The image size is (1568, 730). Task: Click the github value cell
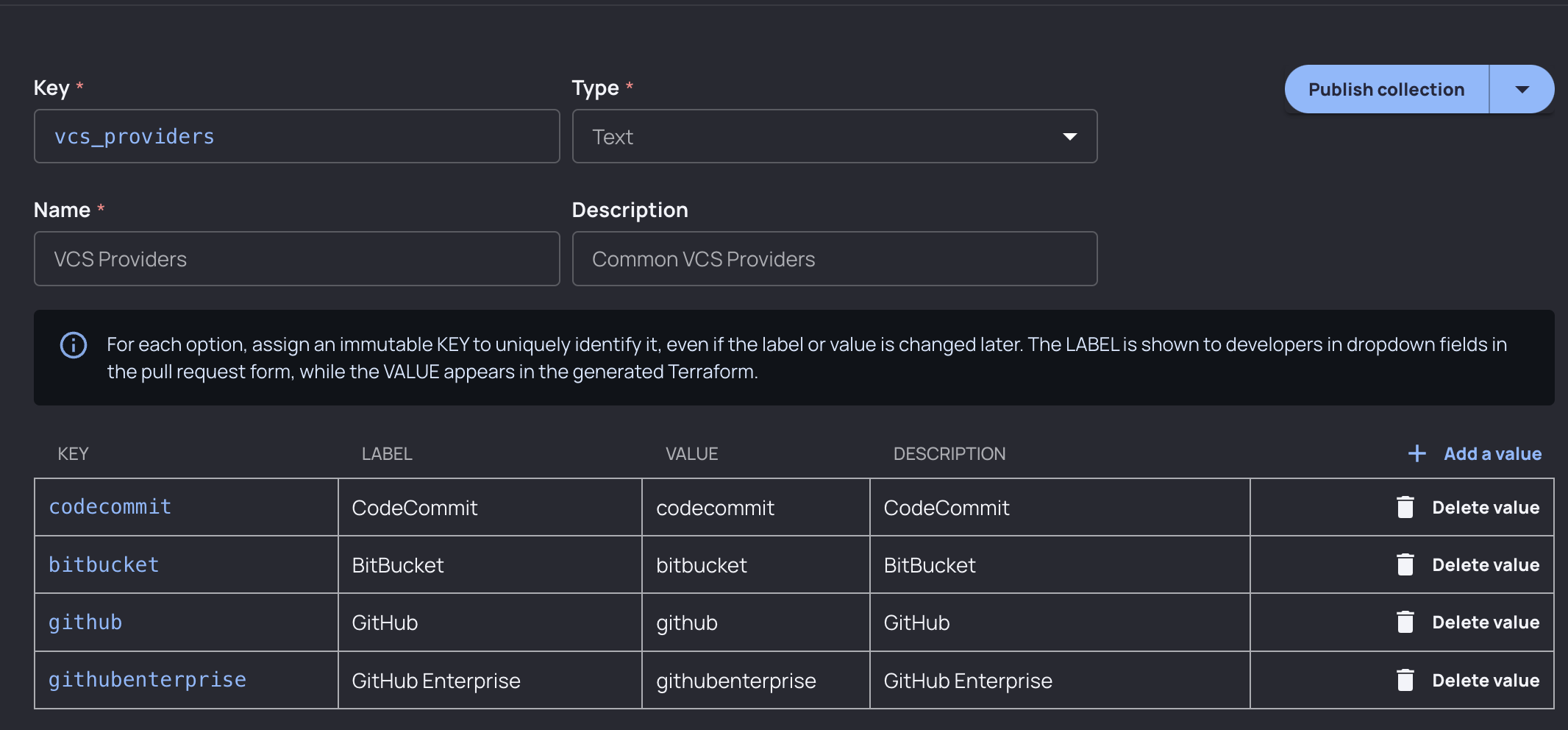tap(756, 622)
